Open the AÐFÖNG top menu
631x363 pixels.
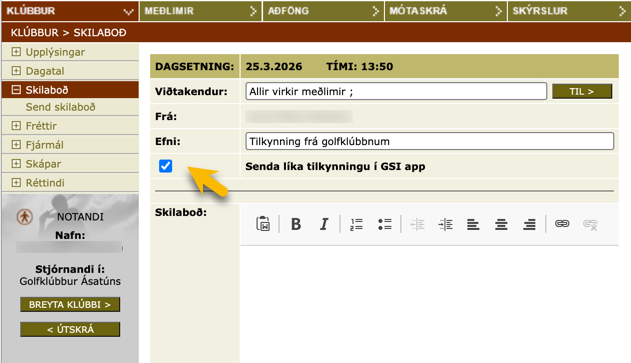tap(323, 11)
